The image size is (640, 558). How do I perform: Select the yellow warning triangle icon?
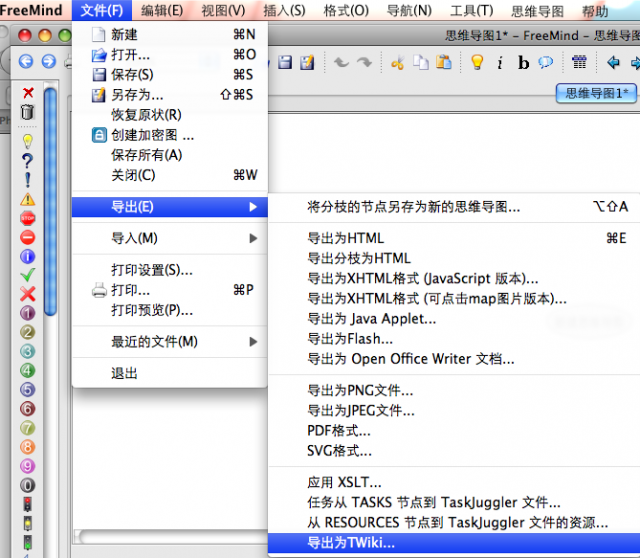(x=27, y=199)
